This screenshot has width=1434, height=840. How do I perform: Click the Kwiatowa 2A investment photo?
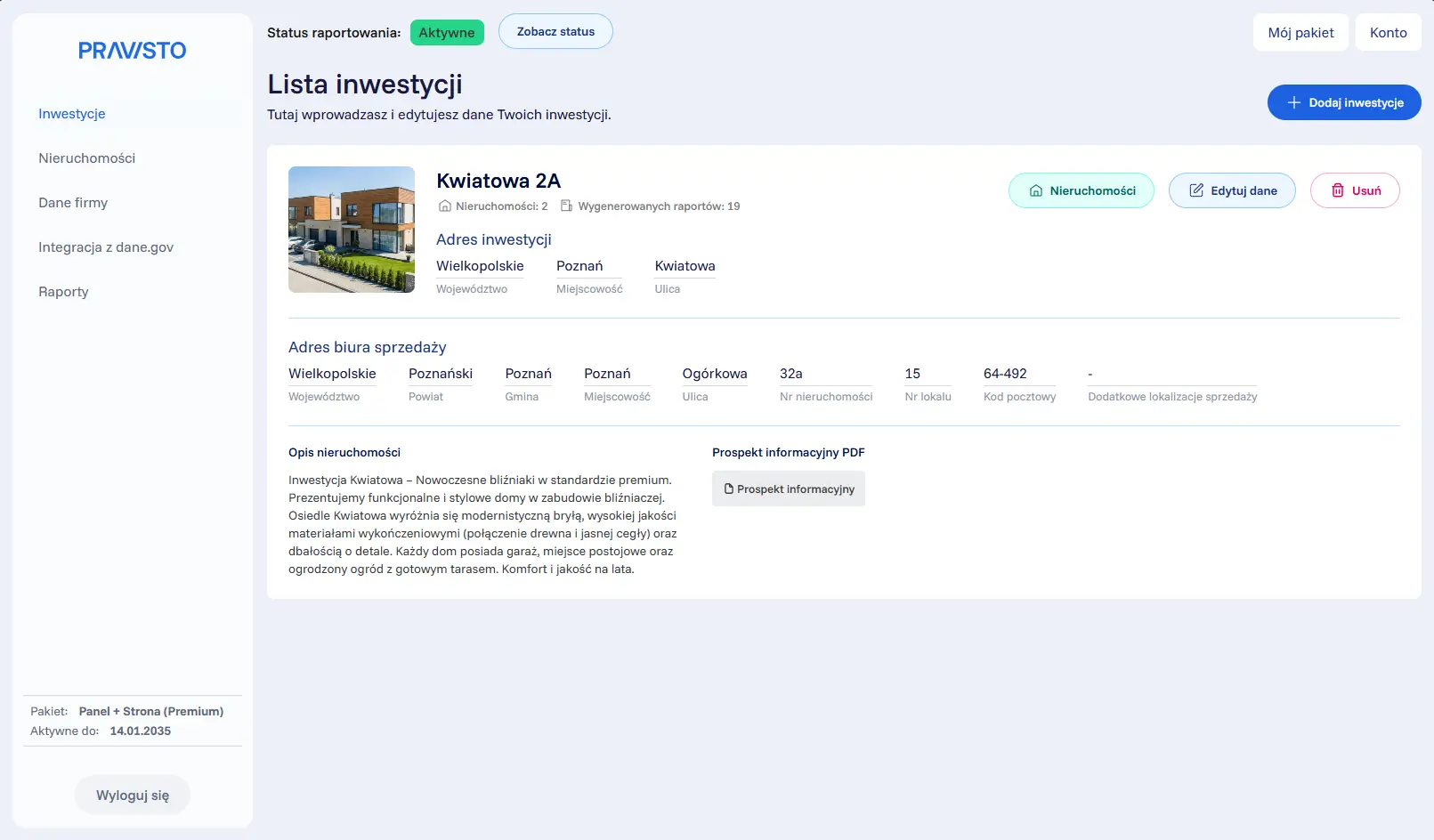[x=351, y=229]
